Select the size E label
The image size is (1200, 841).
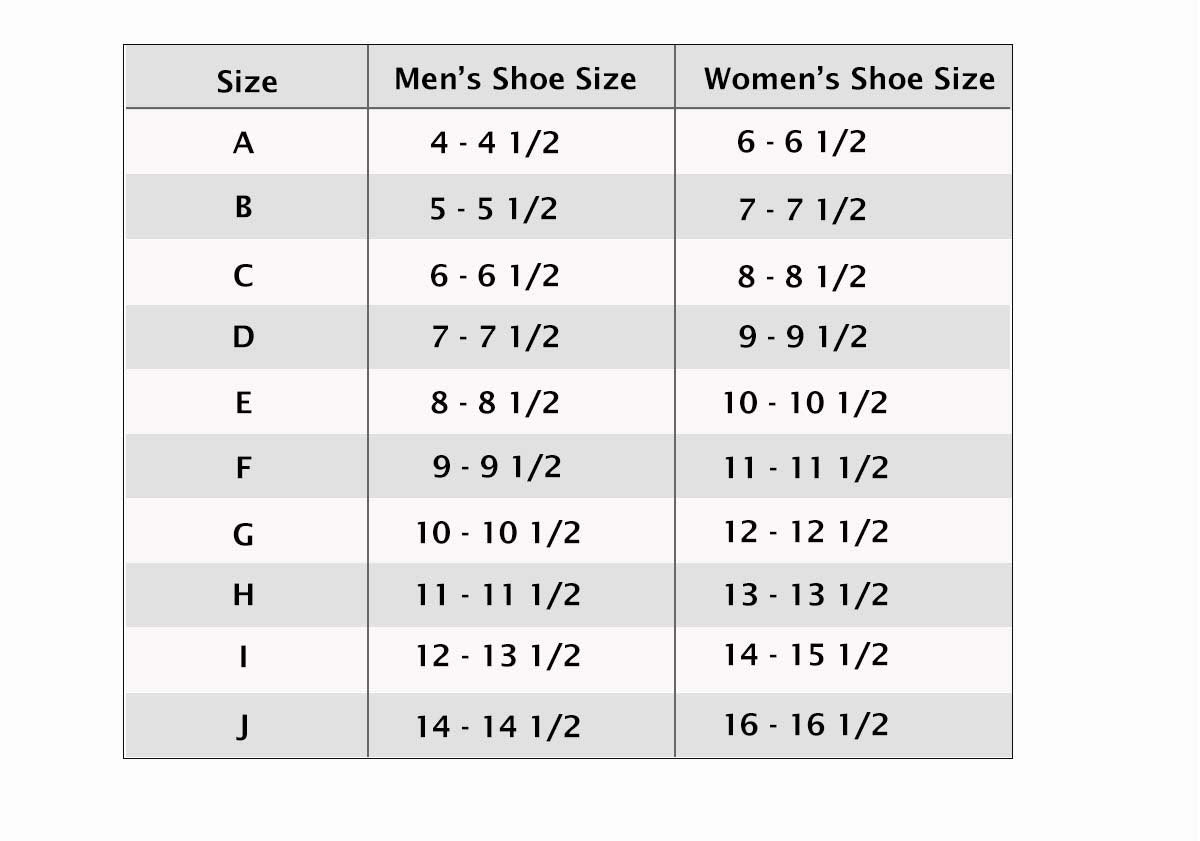243,403
